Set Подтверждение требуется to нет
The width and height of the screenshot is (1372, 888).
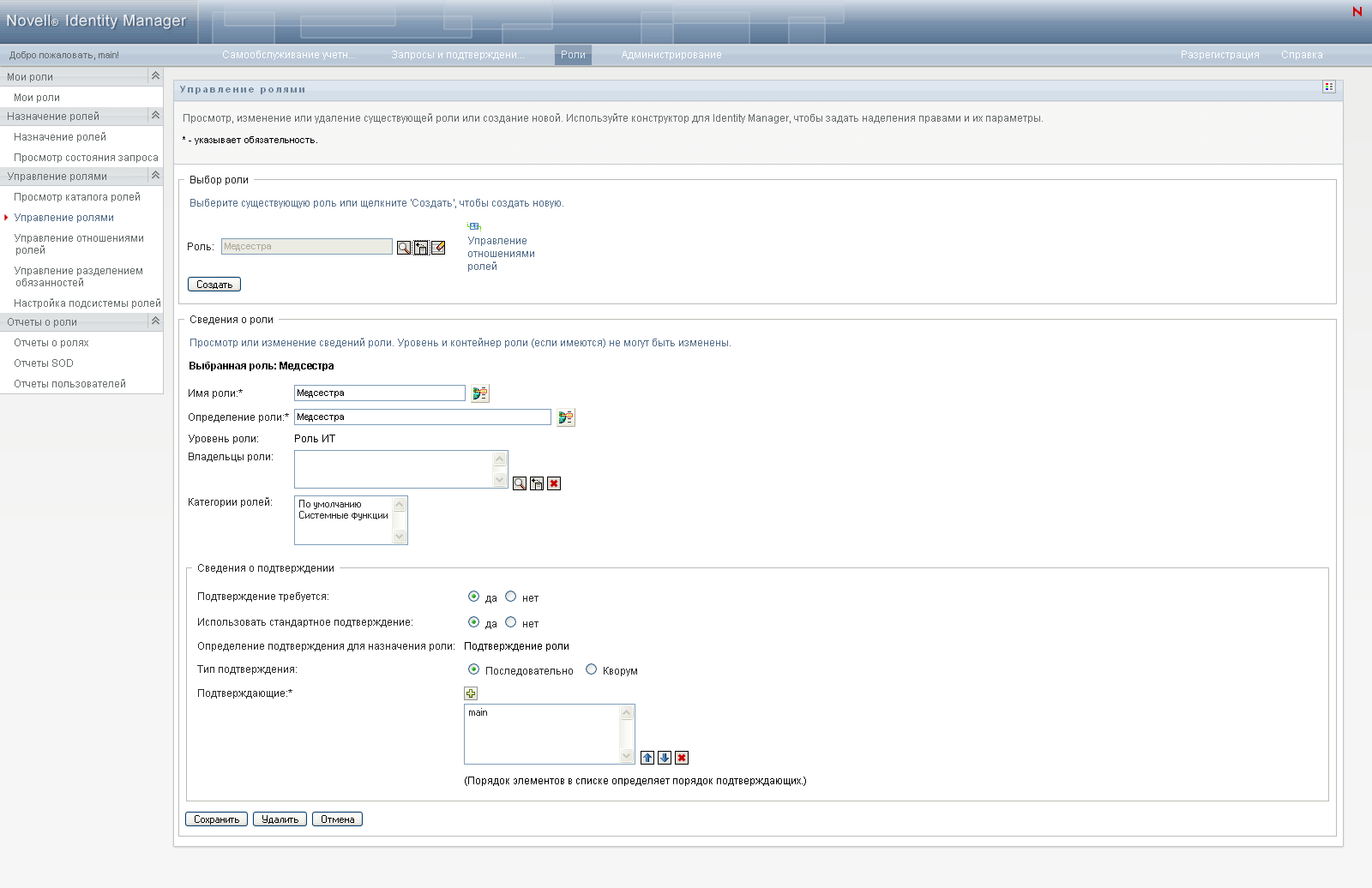click(510, 597)
